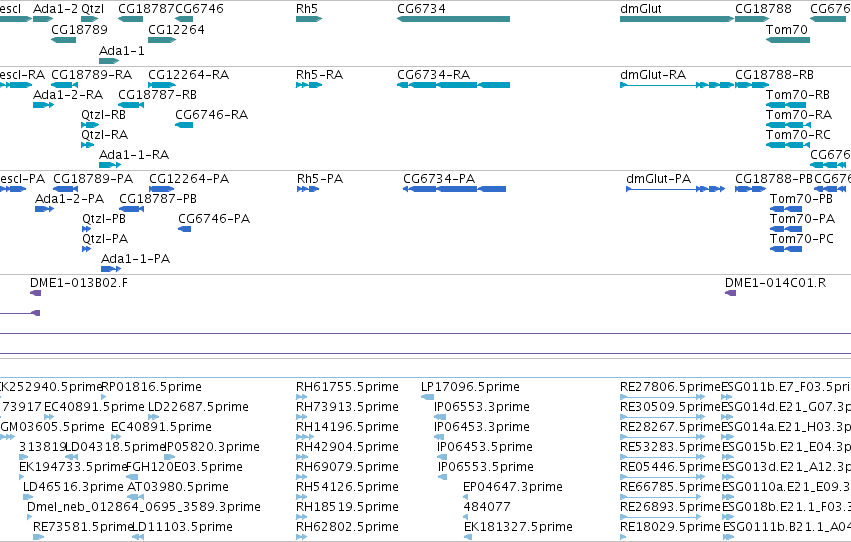Click transcript Tom70-RA
Screen dimensions: 851x542
[788, 125]
